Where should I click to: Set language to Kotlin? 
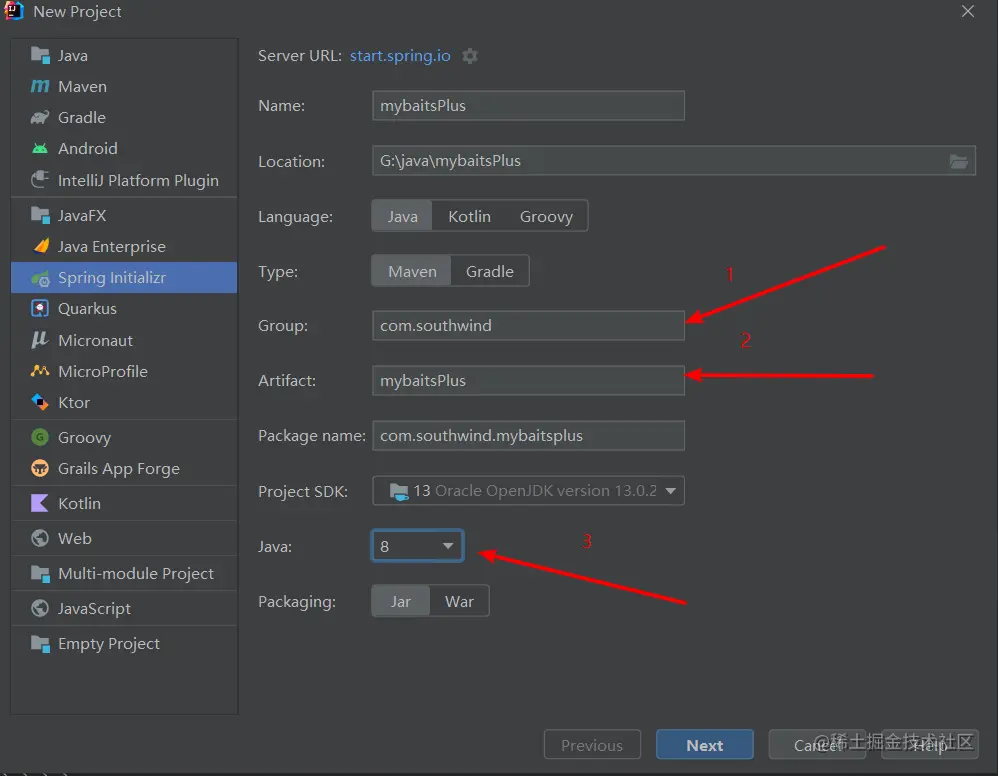tap(469, 216)
